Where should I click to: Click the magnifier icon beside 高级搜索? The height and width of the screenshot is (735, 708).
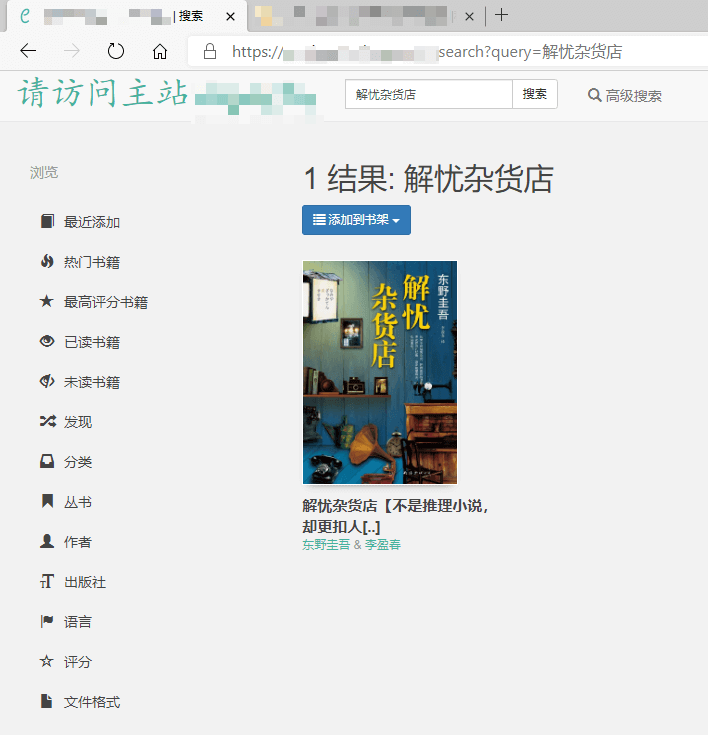(594, 95)
